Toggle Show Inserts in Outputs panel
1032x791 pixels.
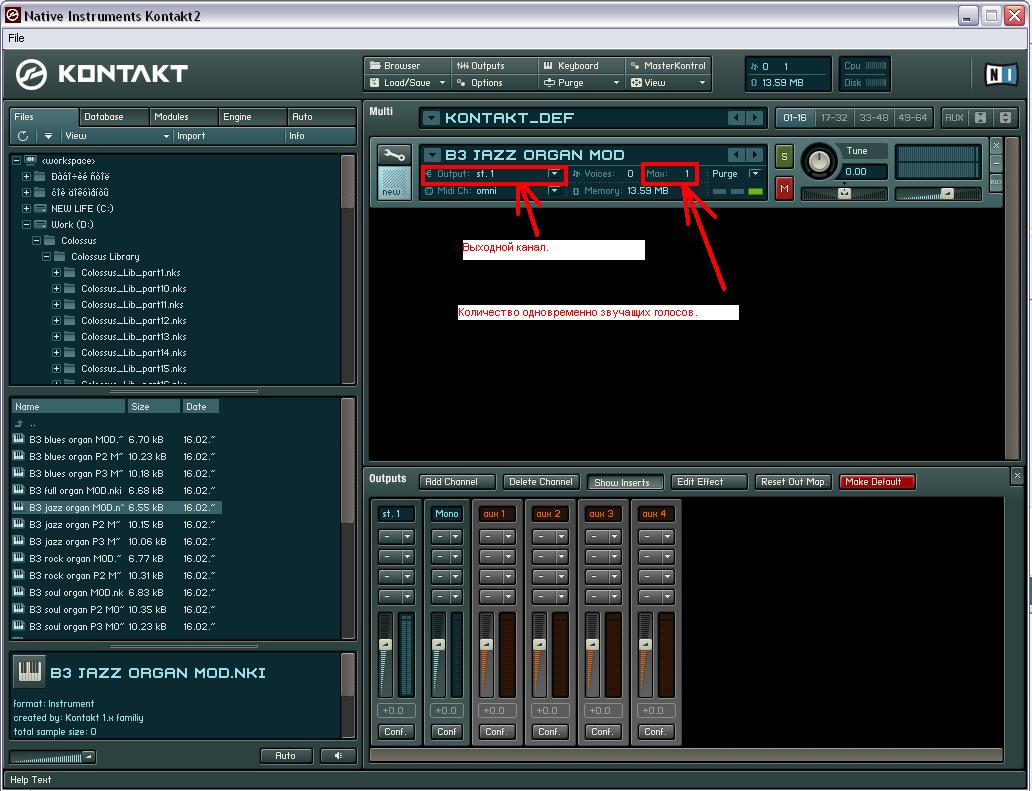(x=624, y=482)
